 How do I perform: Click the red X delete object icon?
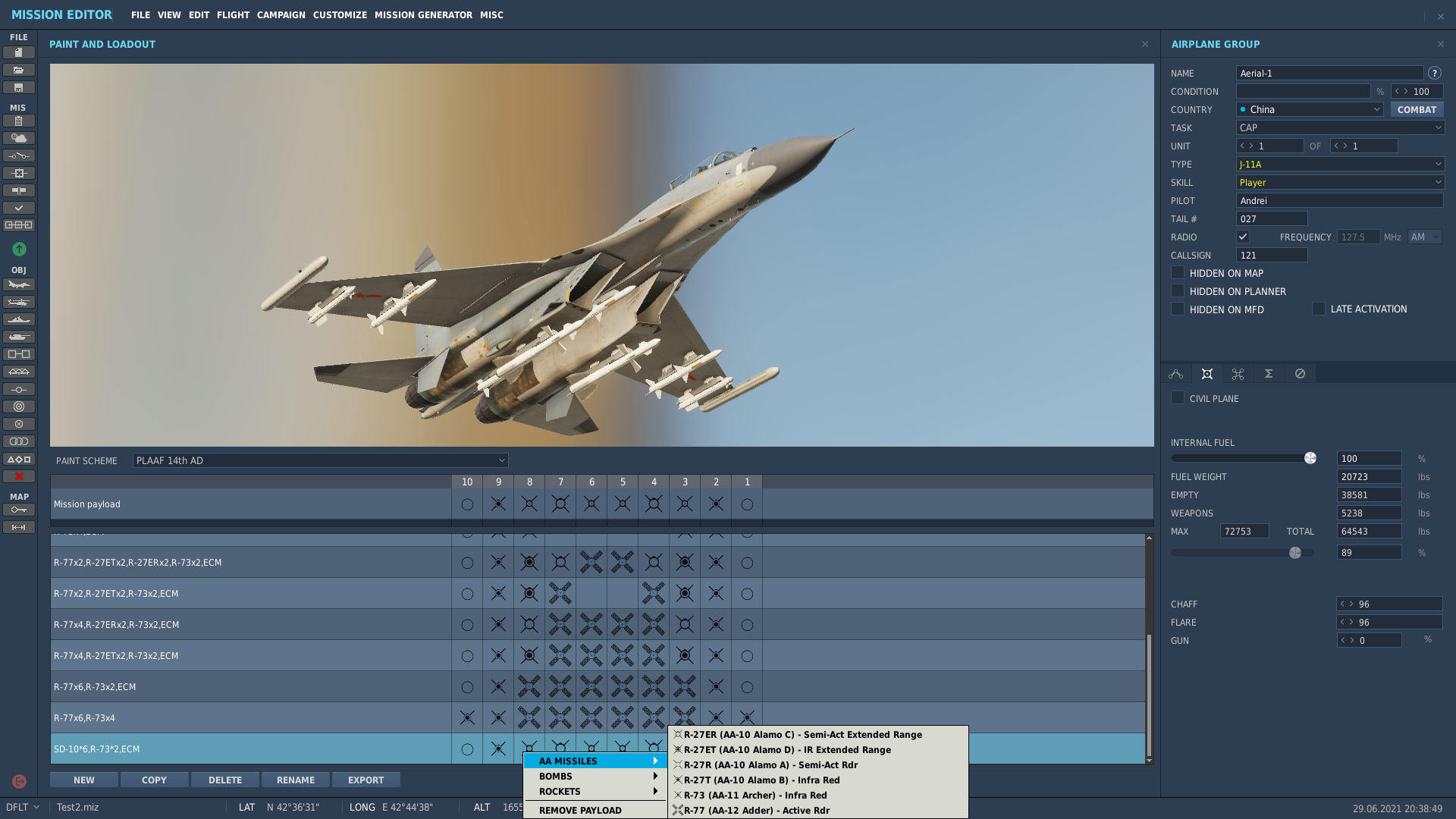[19, 476]
